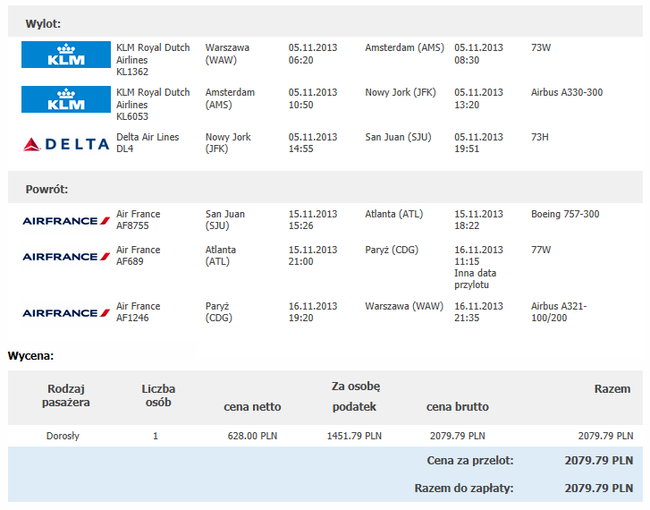This screenshot has height=510, width=650.
Task: Click the 'Rodzaj pasażera' column header
Action: [66, 395]
